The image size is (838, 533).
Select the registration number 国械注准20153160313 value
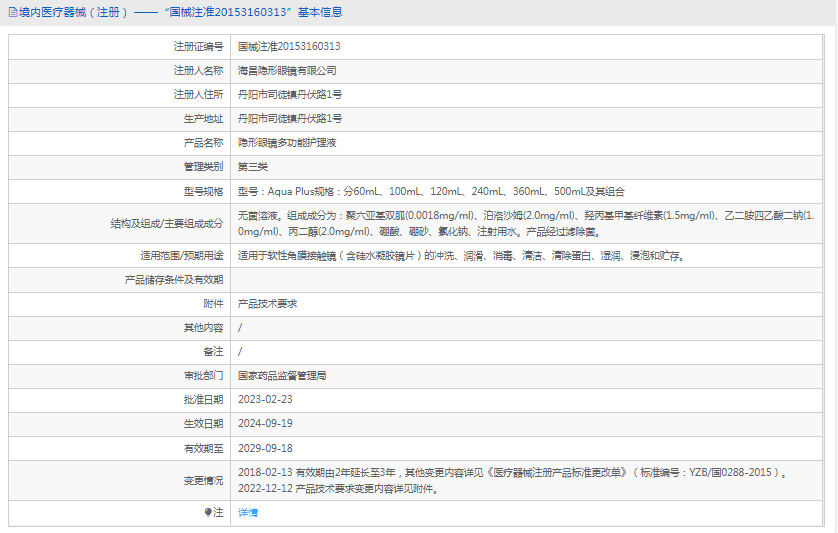pyautogui.click(x=289, y=47)
